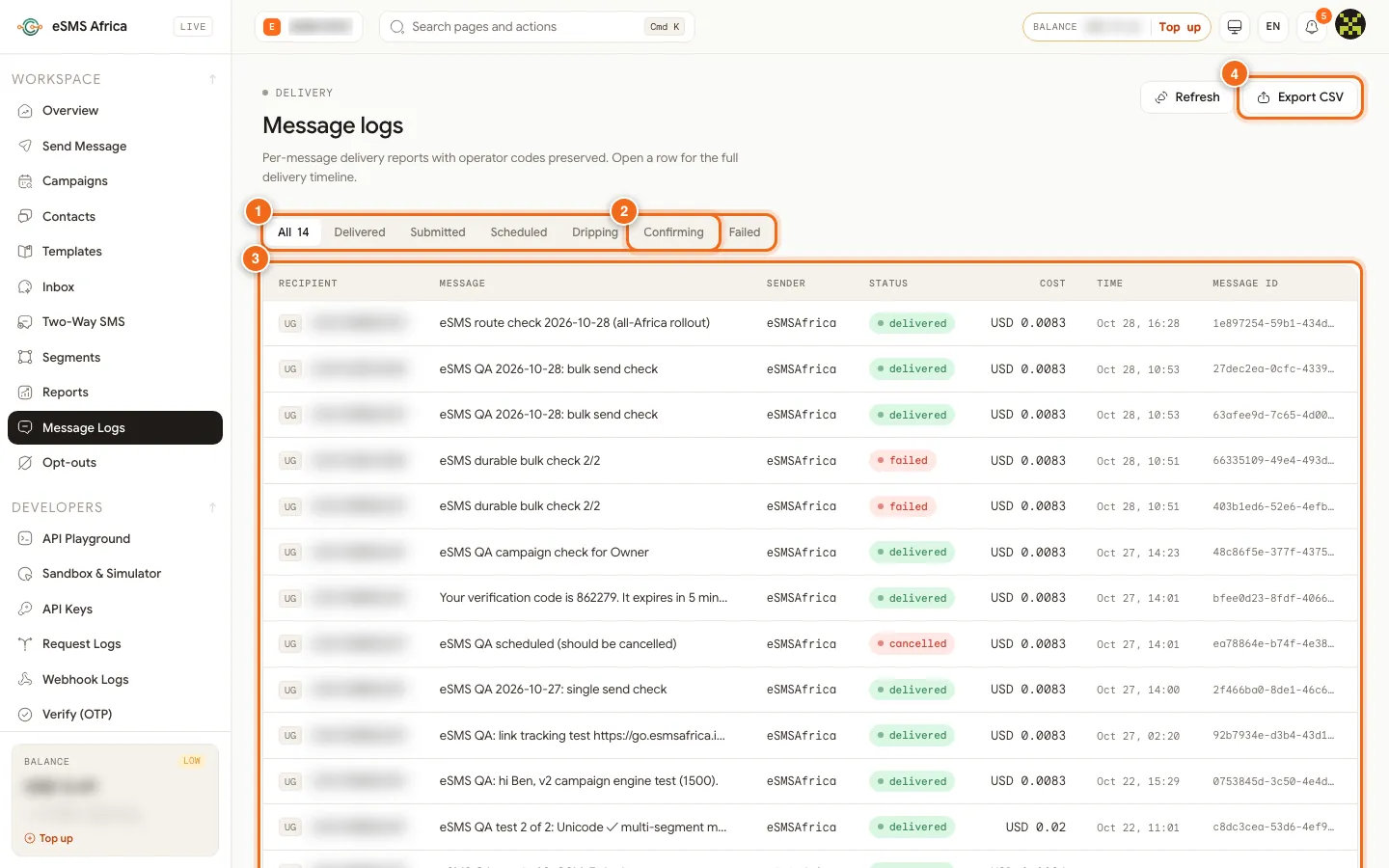Click the Verify (OTP) checkmark icon
The height and width of the screenshot is (868, 1389).
pyautogui.click(x=25, y=715)
